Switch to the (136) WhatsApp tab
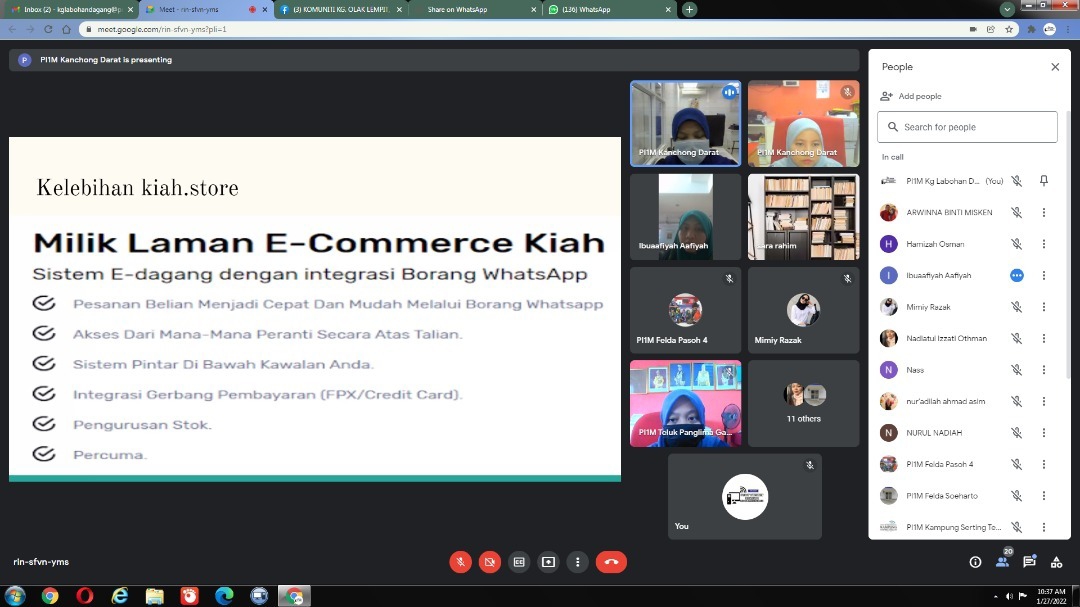This screenshot has width=1080, height=607. tap(610, 10)
